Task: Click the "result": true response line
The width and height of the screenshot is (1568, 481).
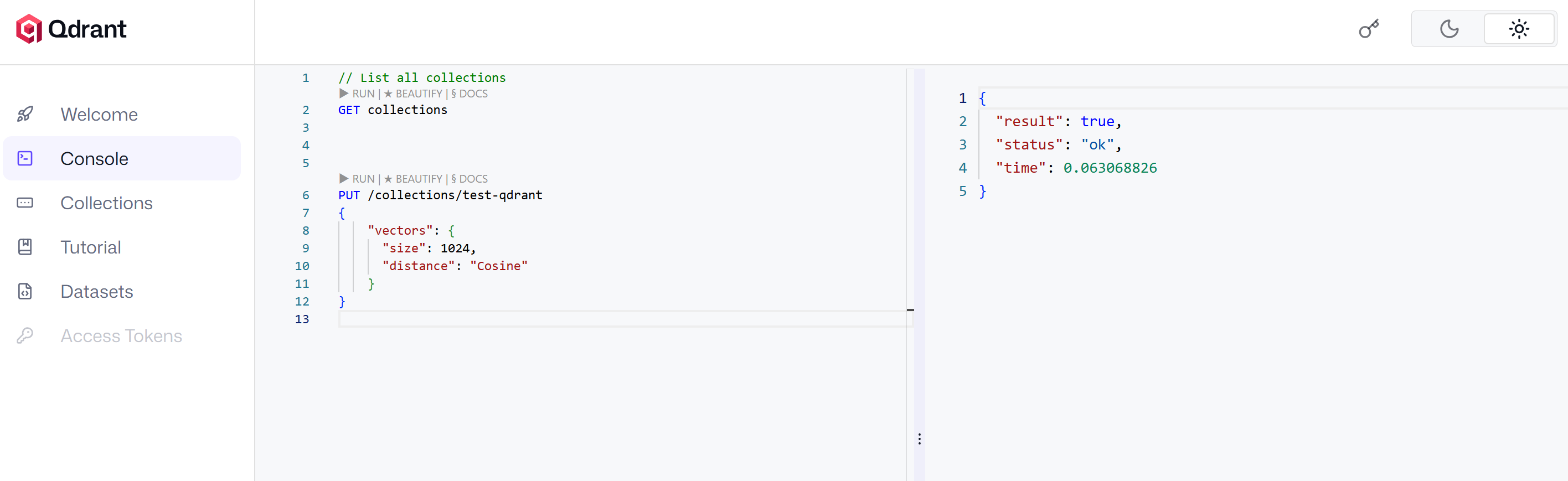Action: [1058, 121]
